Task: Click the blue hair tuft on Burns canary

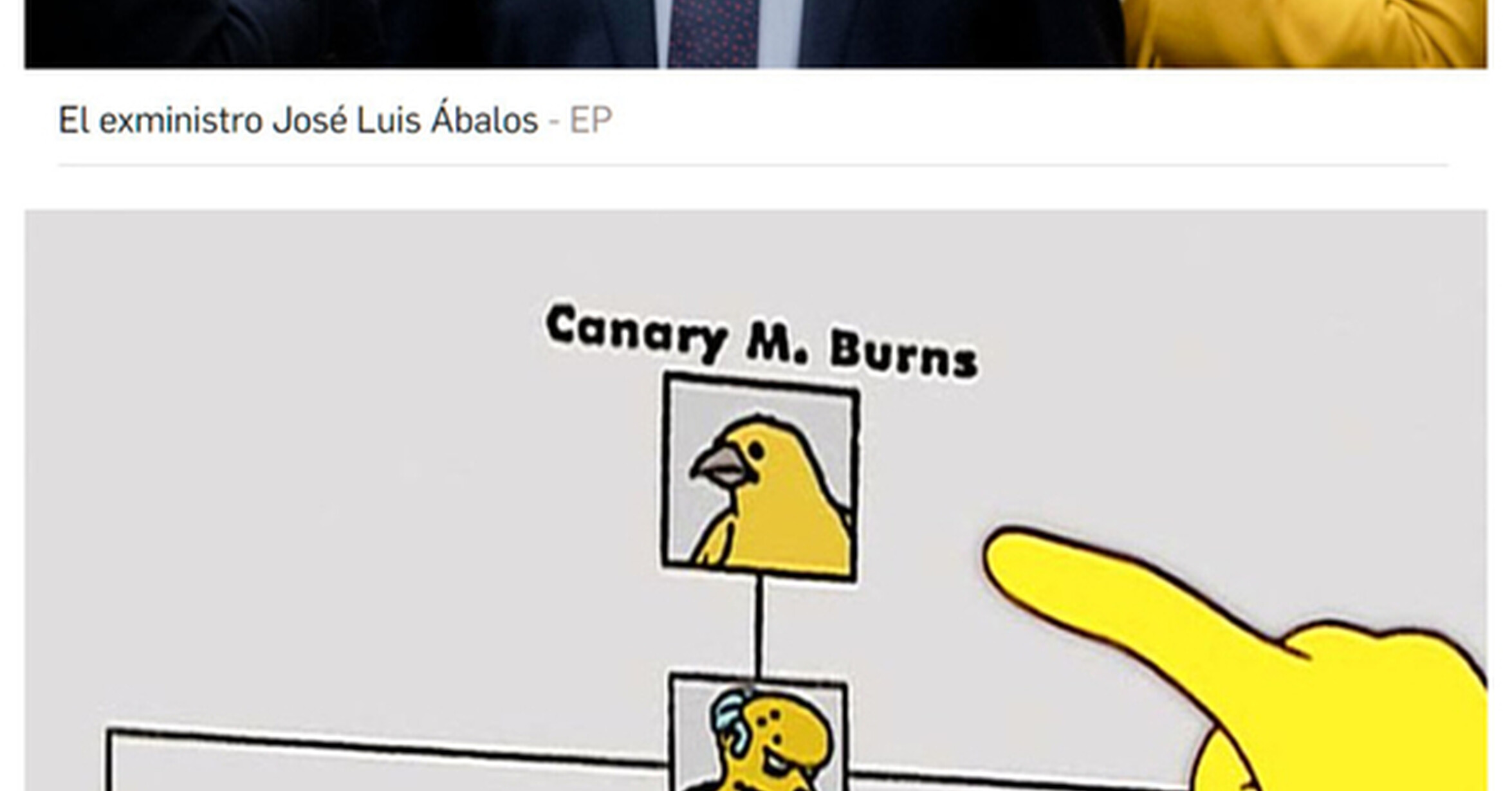Action: 731,720
